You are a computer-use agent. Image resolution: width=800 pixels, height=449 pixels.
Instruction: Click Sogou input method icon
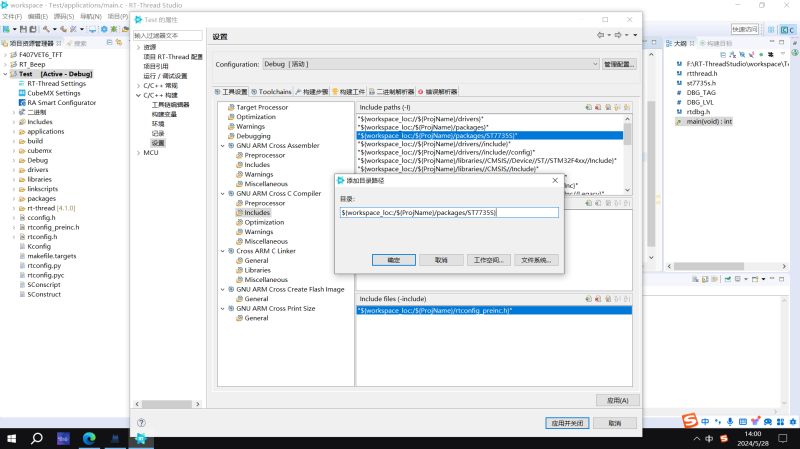(690, 421)
